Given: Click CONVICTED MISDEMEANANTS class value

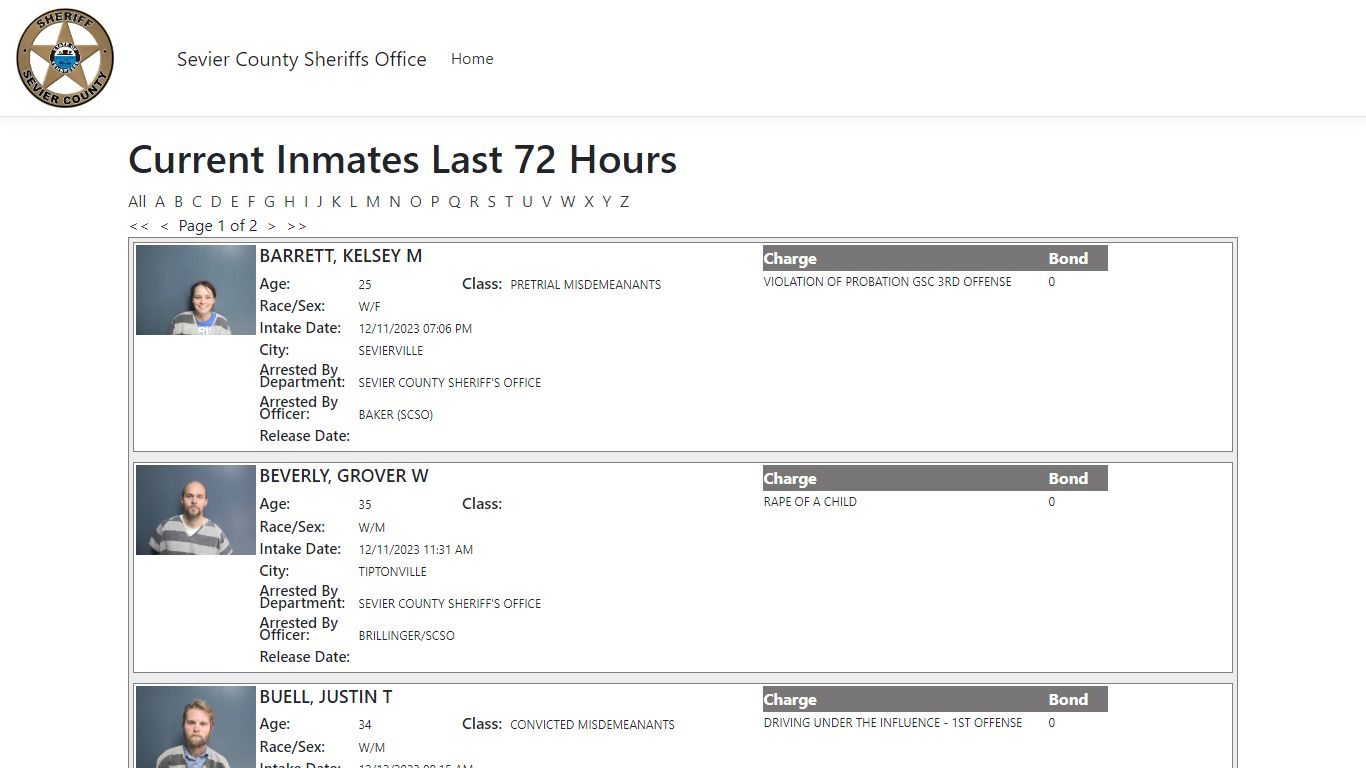Looking at the screenshot, I should point(593,725).
